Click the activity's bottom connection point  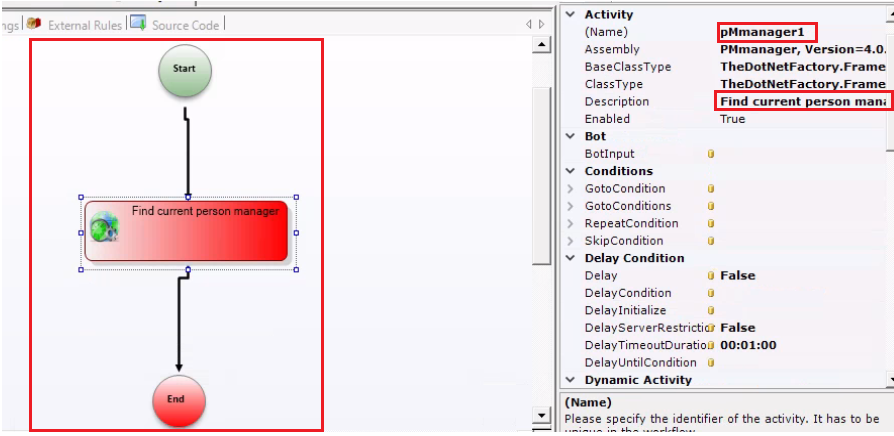click(x=188, y=269)
